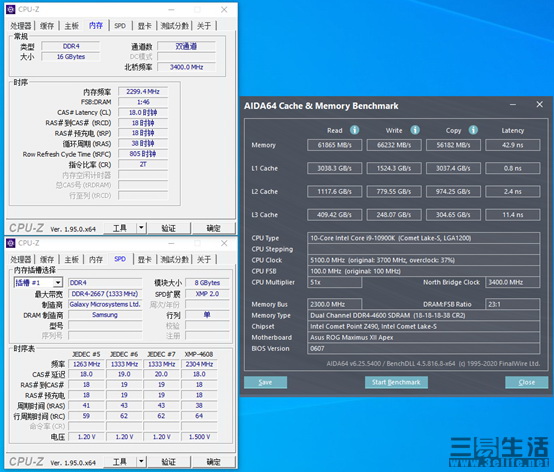Click the CPU Clock field showing 5100.0 MHz
Viewport: 554px width, 472px height.
[x=424, y=260]
